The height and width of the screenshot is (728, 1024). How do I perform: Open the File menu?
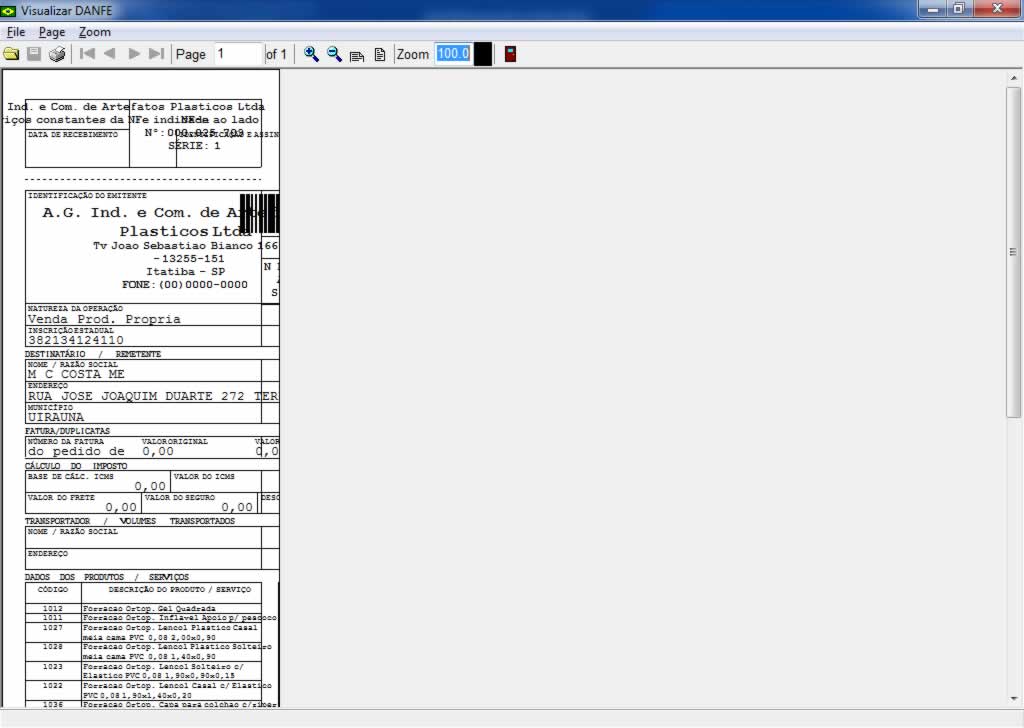(16, 32)
